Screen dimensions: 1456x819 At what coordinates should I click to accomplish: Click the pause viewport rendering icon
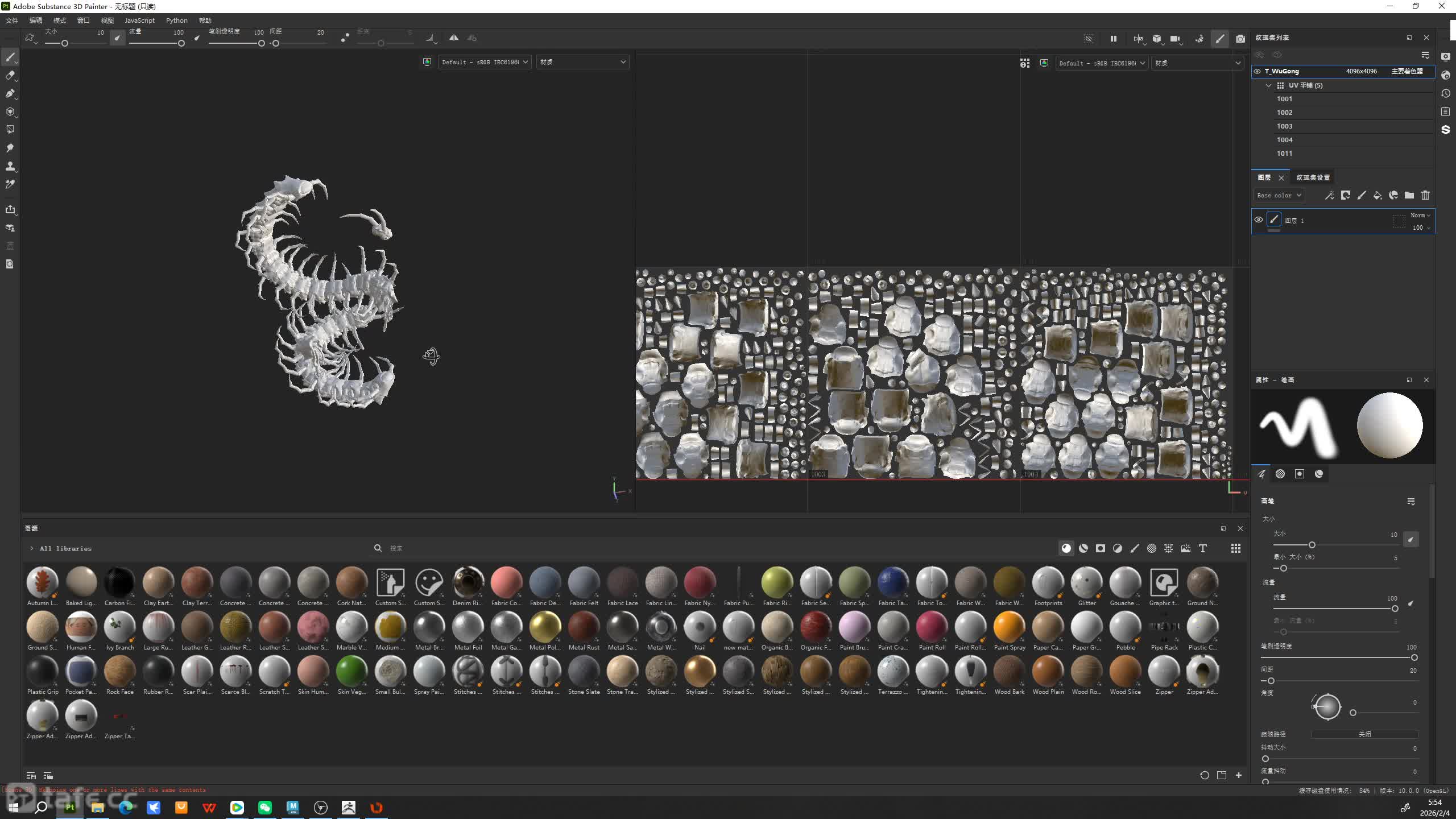1113,39
